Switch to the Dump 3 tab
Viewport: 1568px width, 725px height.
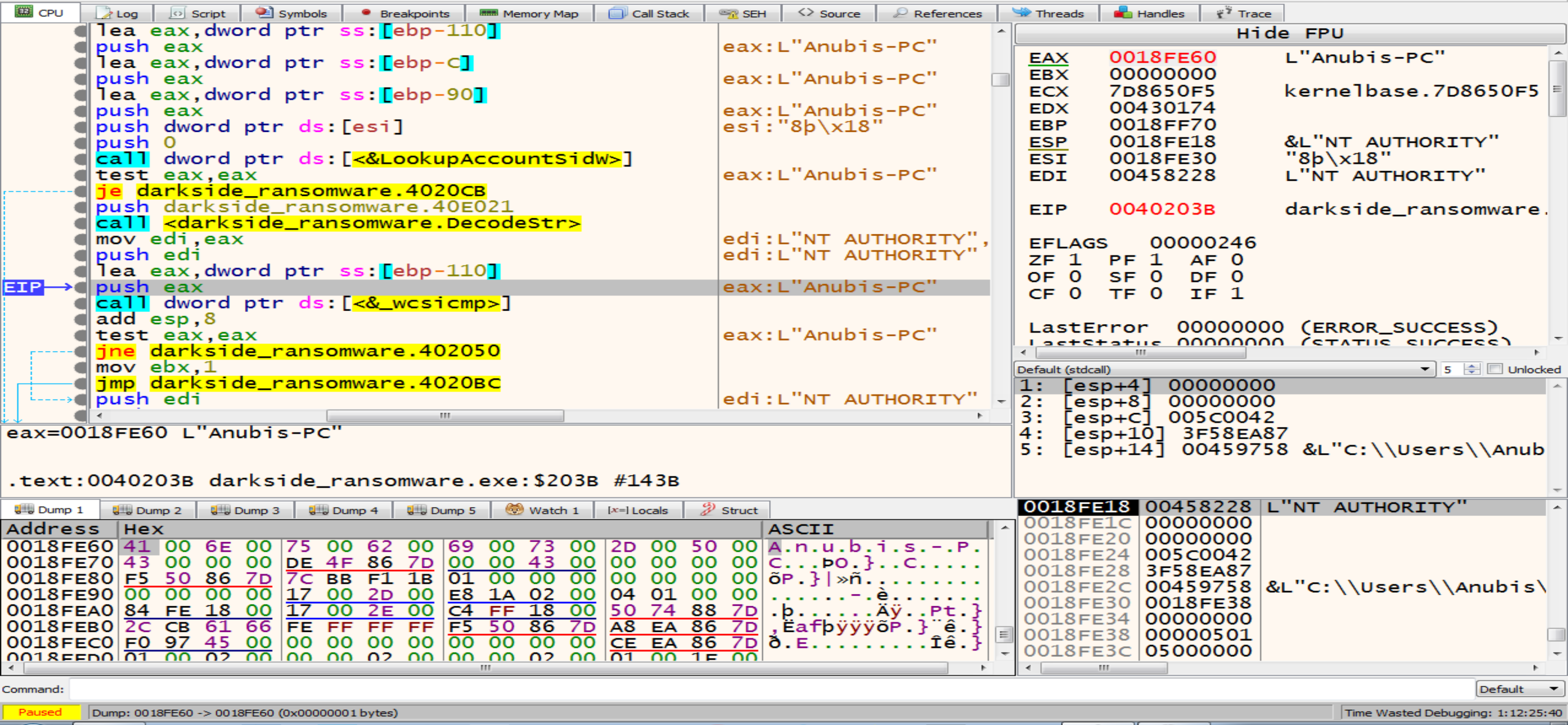click(245, 509)
